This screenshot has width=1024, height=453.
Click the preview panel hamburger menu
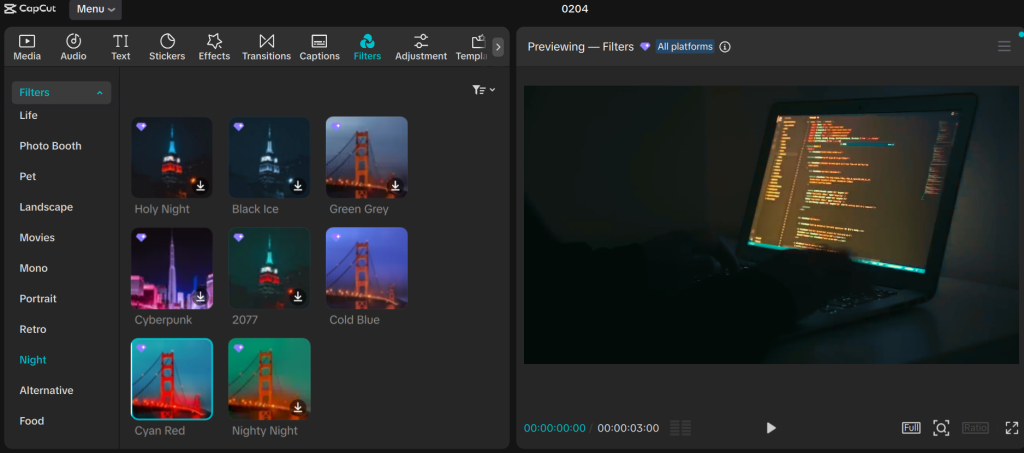(1004, 47)
